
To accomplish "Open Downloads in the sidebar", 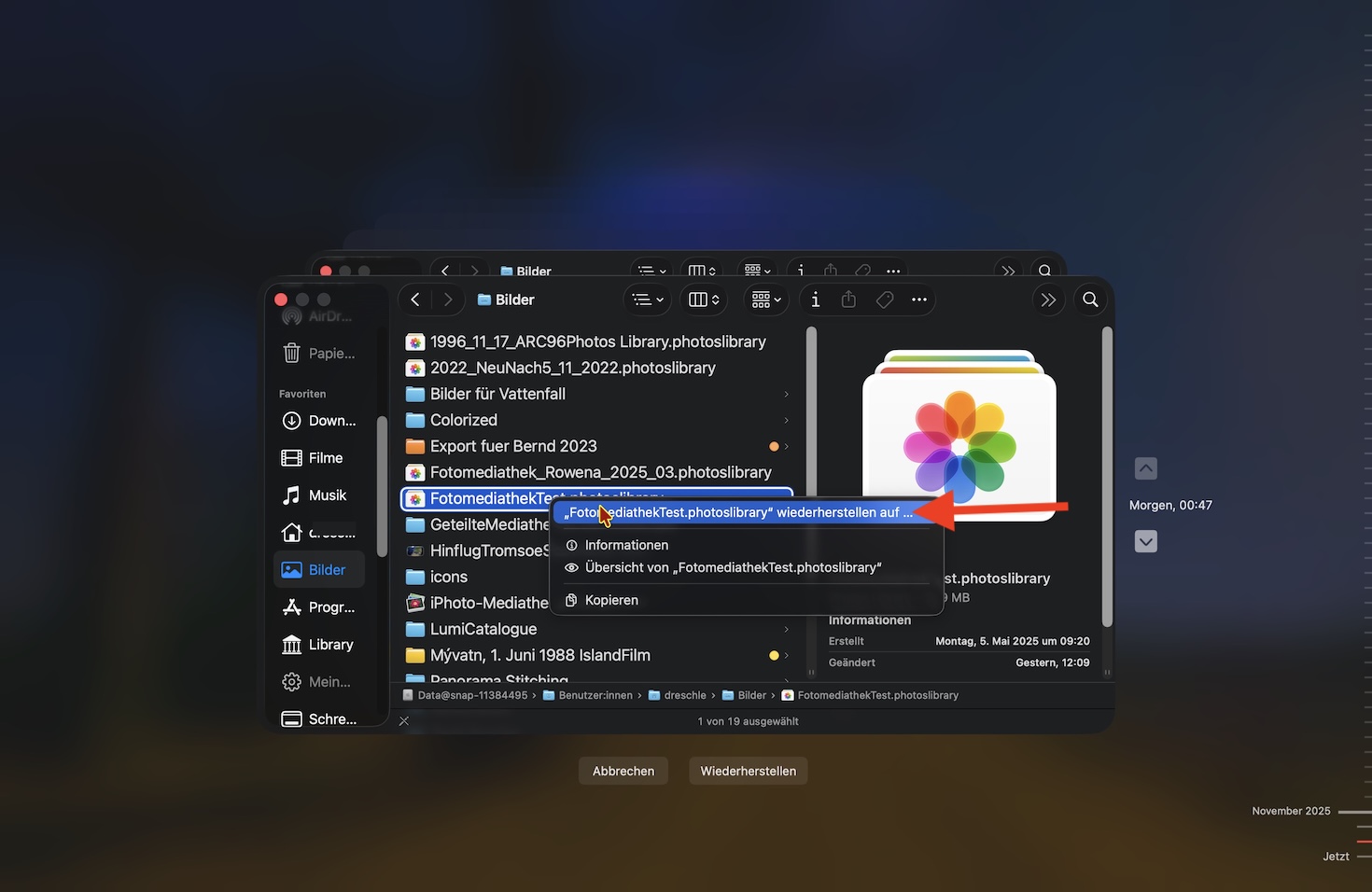I will (318, 421).
